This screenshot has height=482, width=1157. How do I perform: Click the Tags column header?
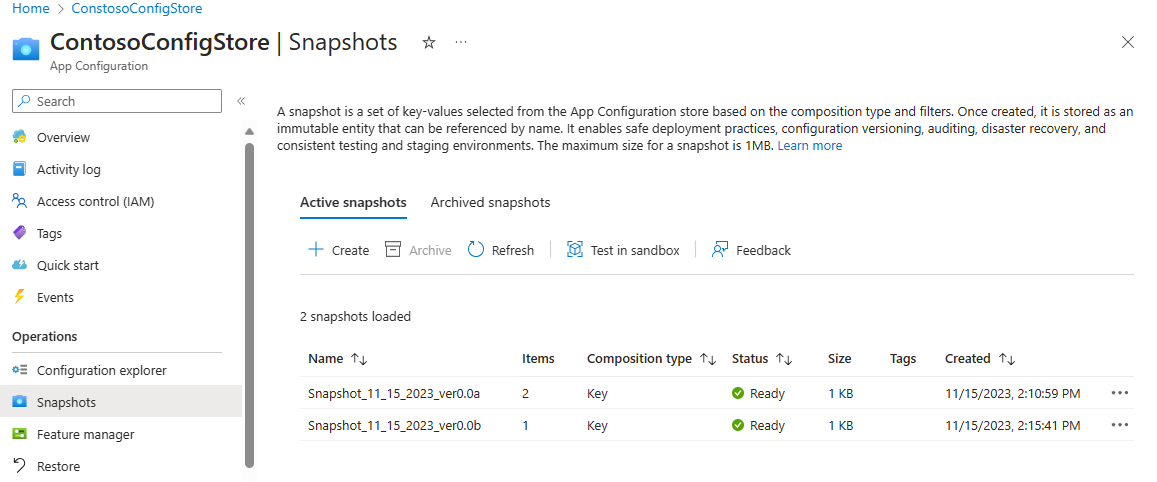pyautogui.click(x=903, y=359)
